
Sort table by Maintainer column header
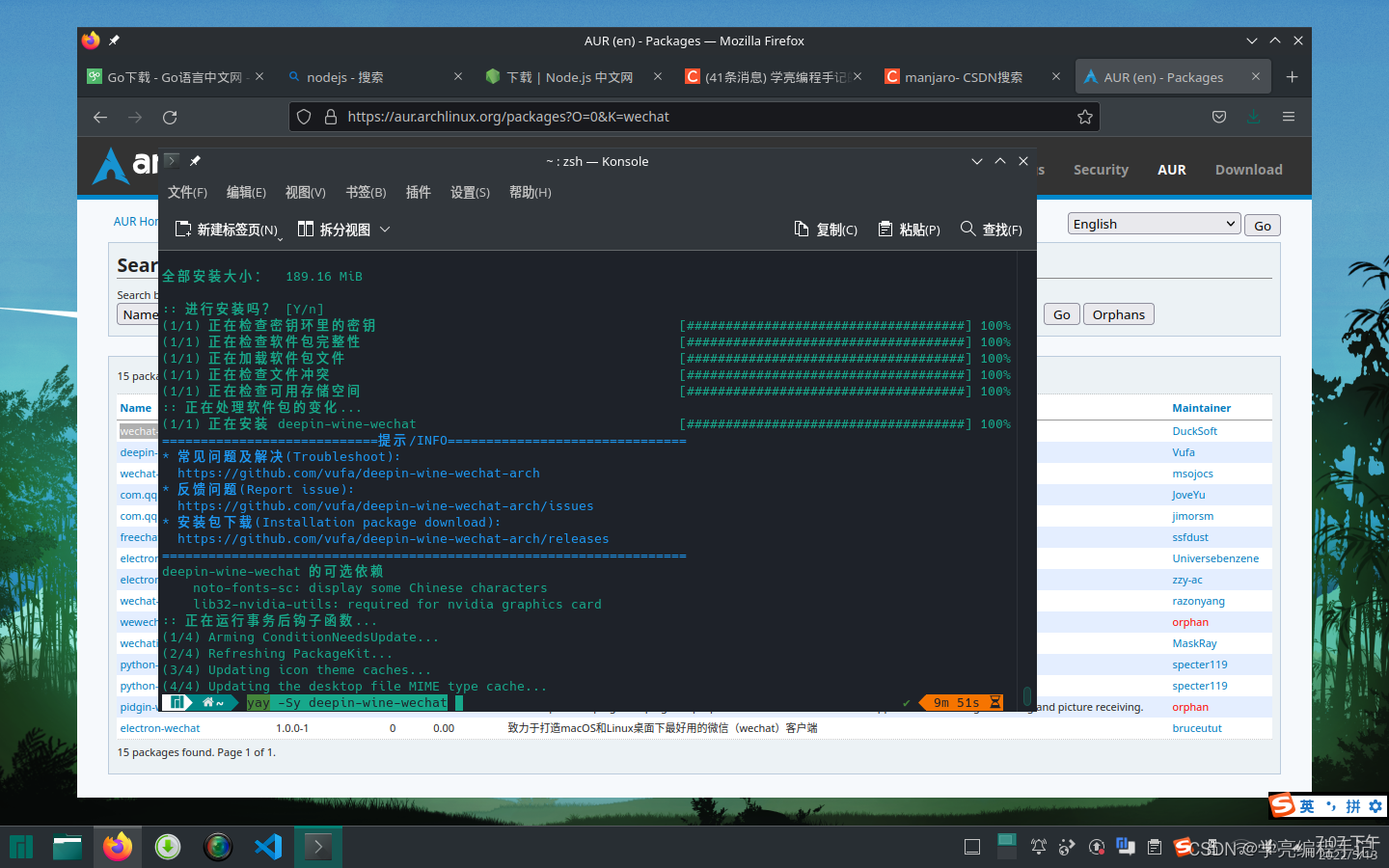1201,408
